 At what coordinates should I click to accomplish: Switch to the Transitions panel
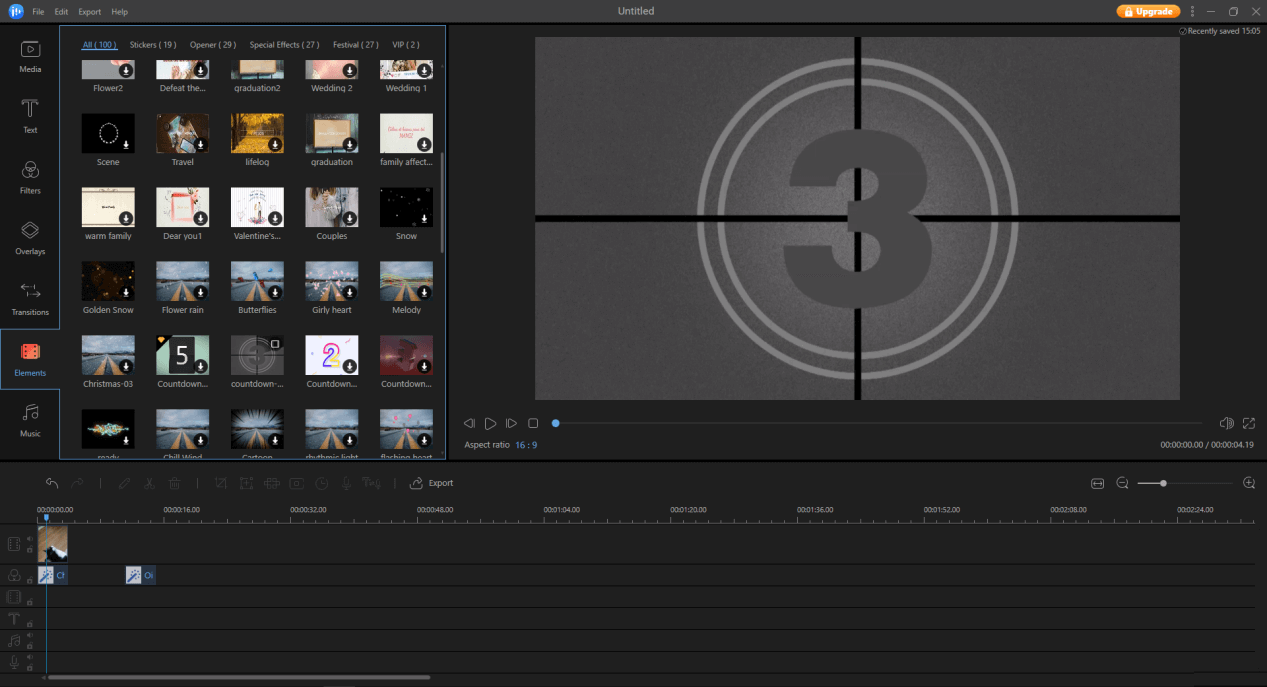[30, 298]
